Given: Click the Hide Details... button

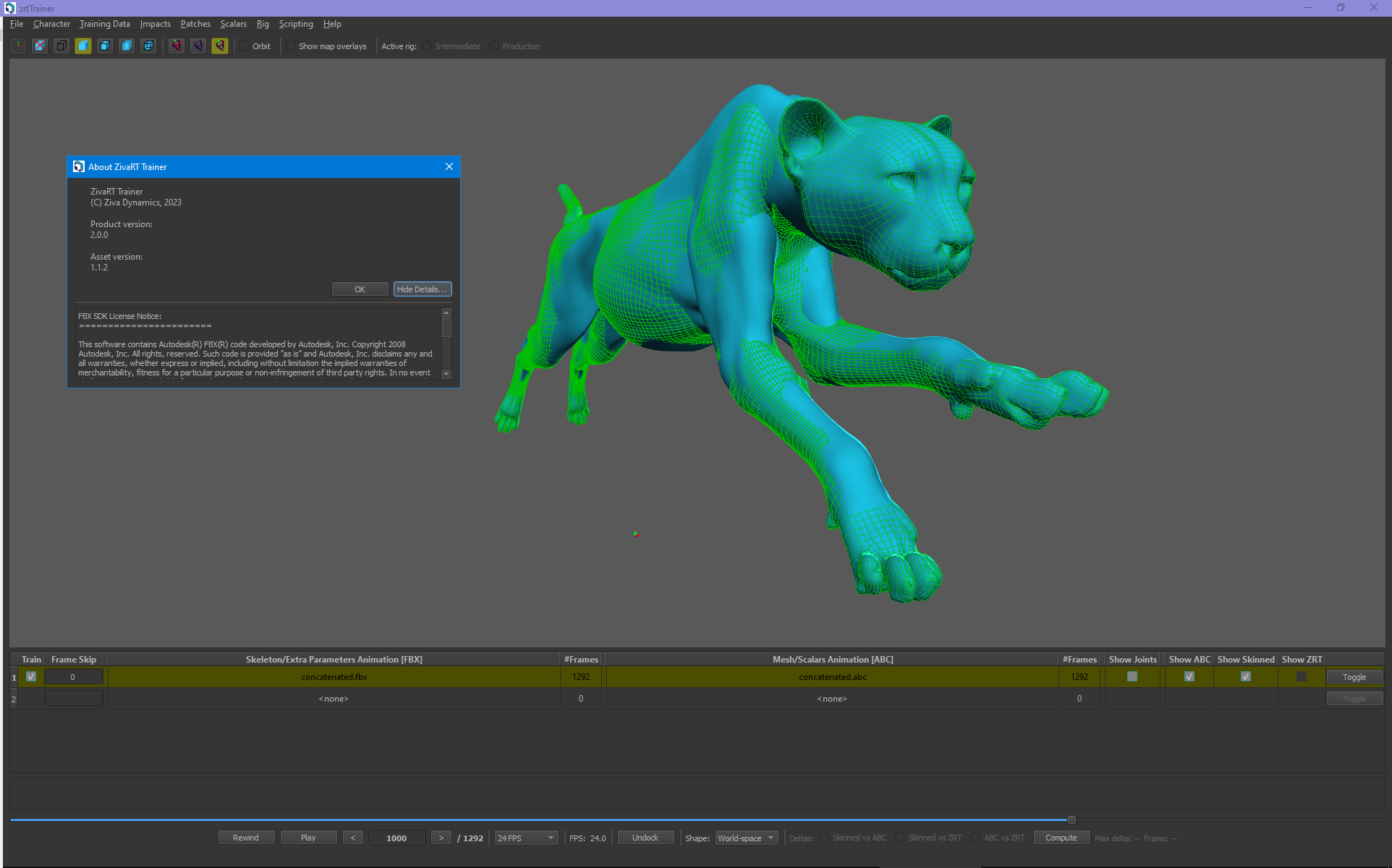Looking at the screenshot, I should (x=423, y=289).
